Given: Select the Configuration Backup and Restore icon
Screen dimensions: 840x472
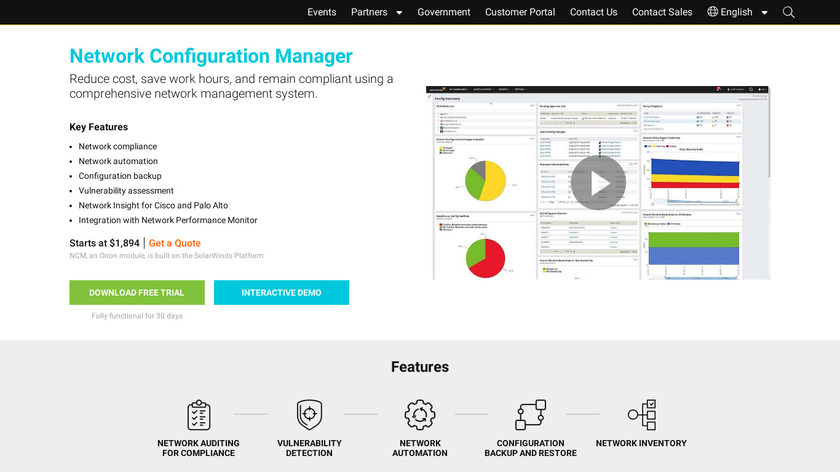Looking at the screenshot, I should click(530, 415).
